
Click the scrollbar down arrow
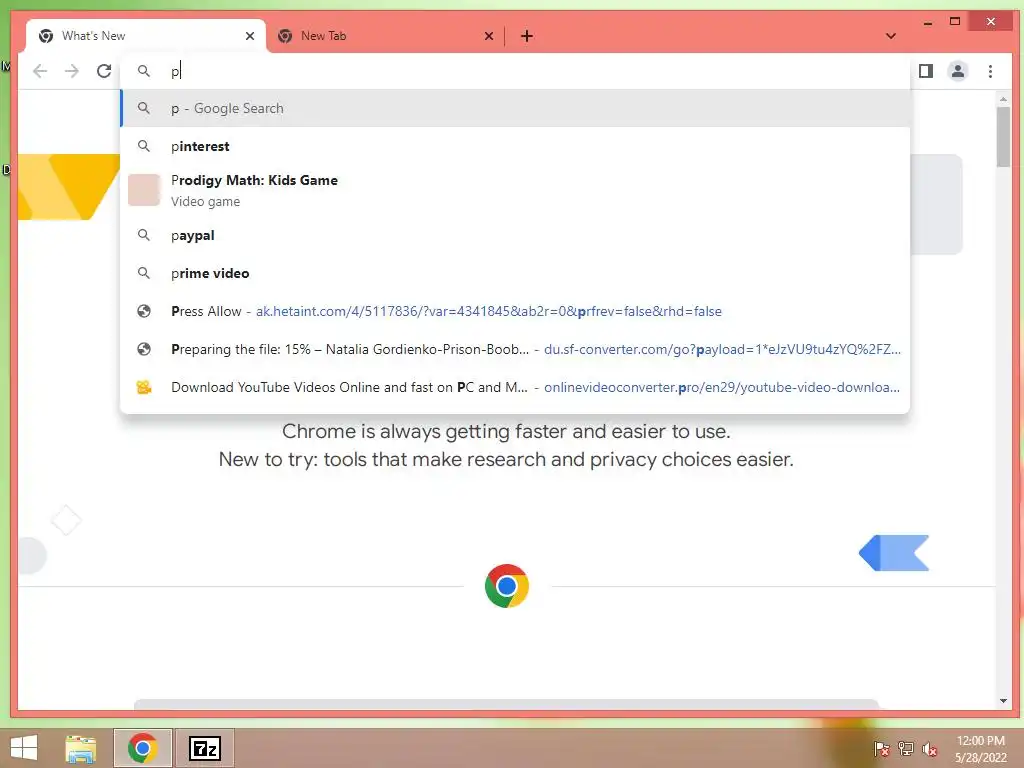(1003, 701)
